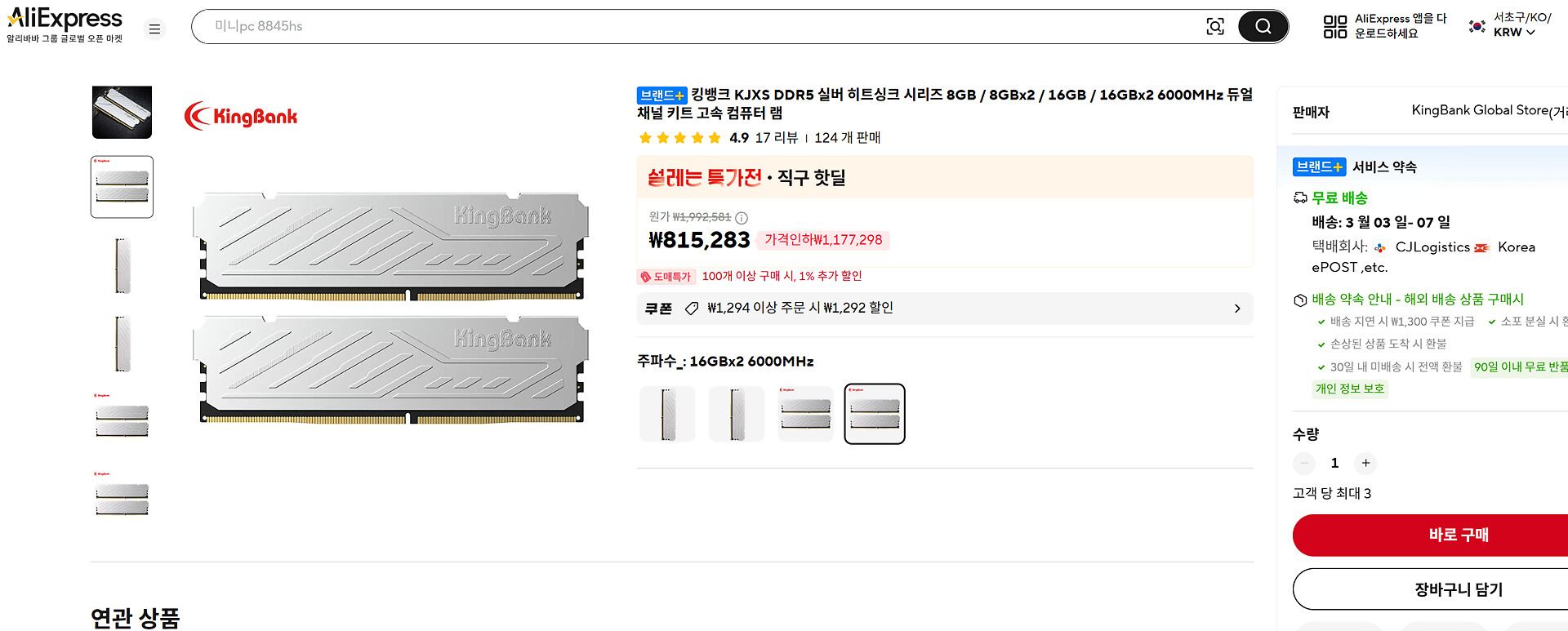Expand the coupon discount row
Image resolution: width=1568 pixels, height=631 pixels.
click(x=1236, y=309)
